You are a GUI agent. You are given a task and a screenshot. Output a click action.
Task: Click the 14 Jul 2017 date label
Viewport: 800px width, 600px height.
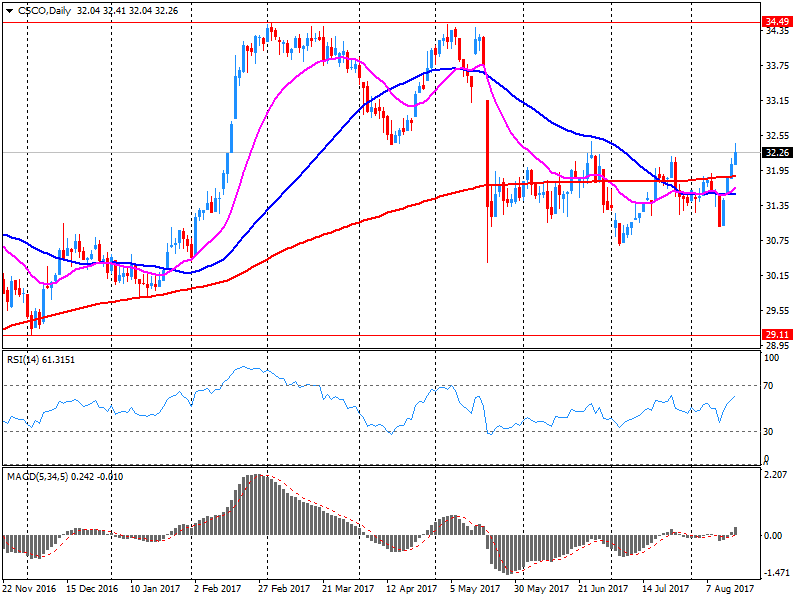click(665, 589)
